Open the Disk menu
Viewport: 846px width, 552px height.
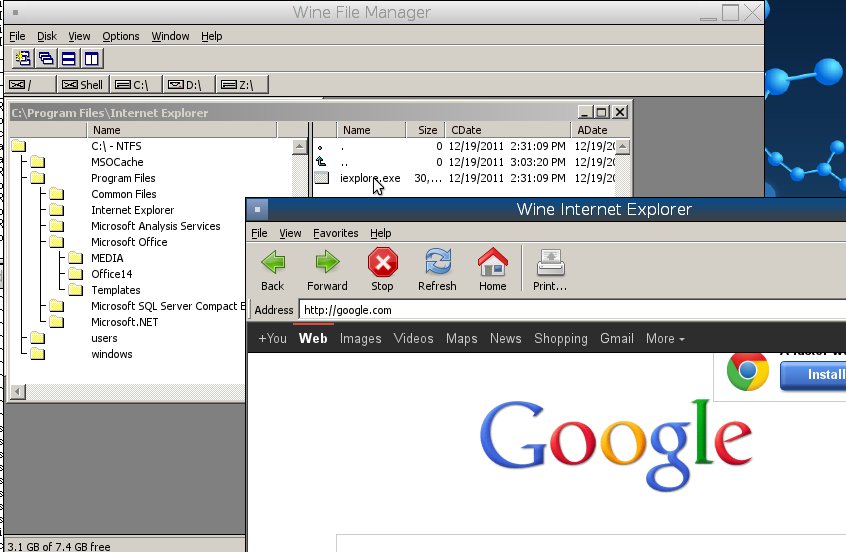coord(47,36)
